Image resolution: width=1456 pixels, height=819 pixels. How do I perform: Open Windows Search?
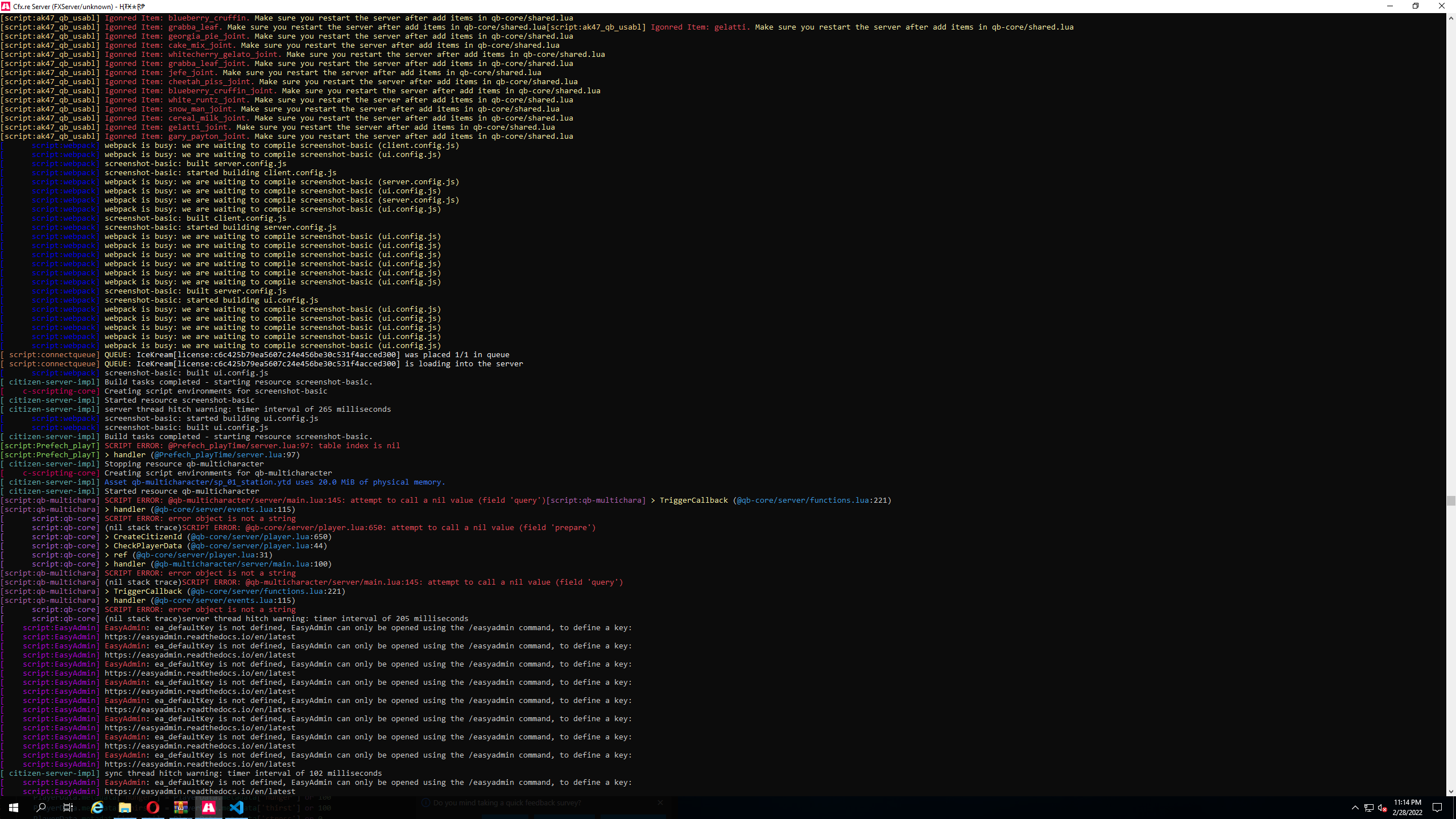42,807
